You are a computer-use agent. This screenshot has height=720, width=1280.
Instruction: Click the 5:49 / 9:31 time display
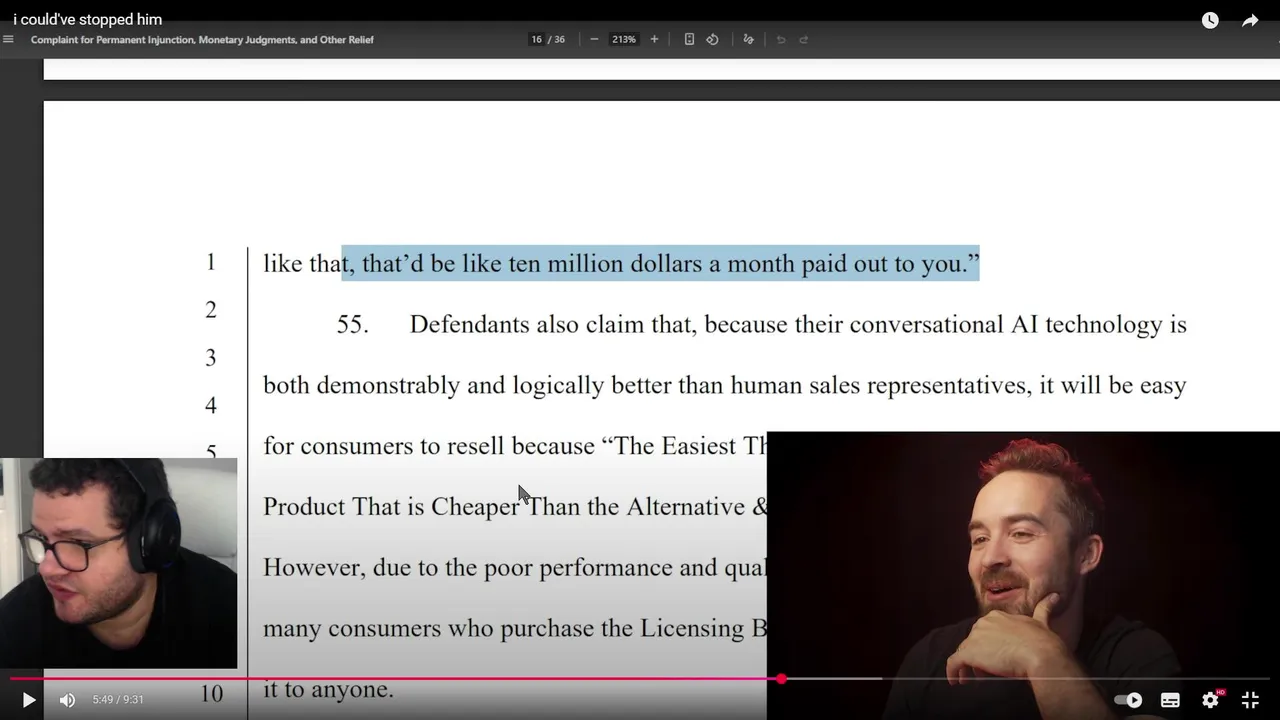click(x=118, y=700)
